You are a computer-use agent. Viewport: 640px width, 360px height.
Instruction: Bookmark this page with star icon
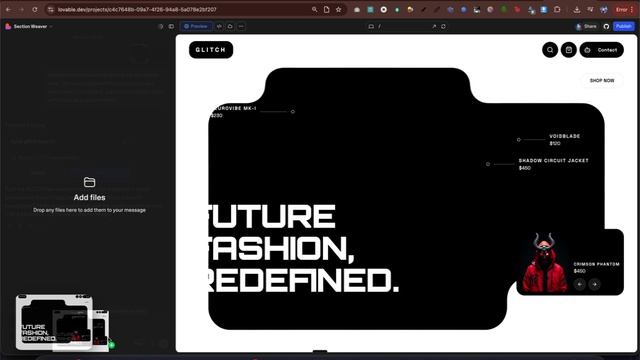[x=338, y=9]
